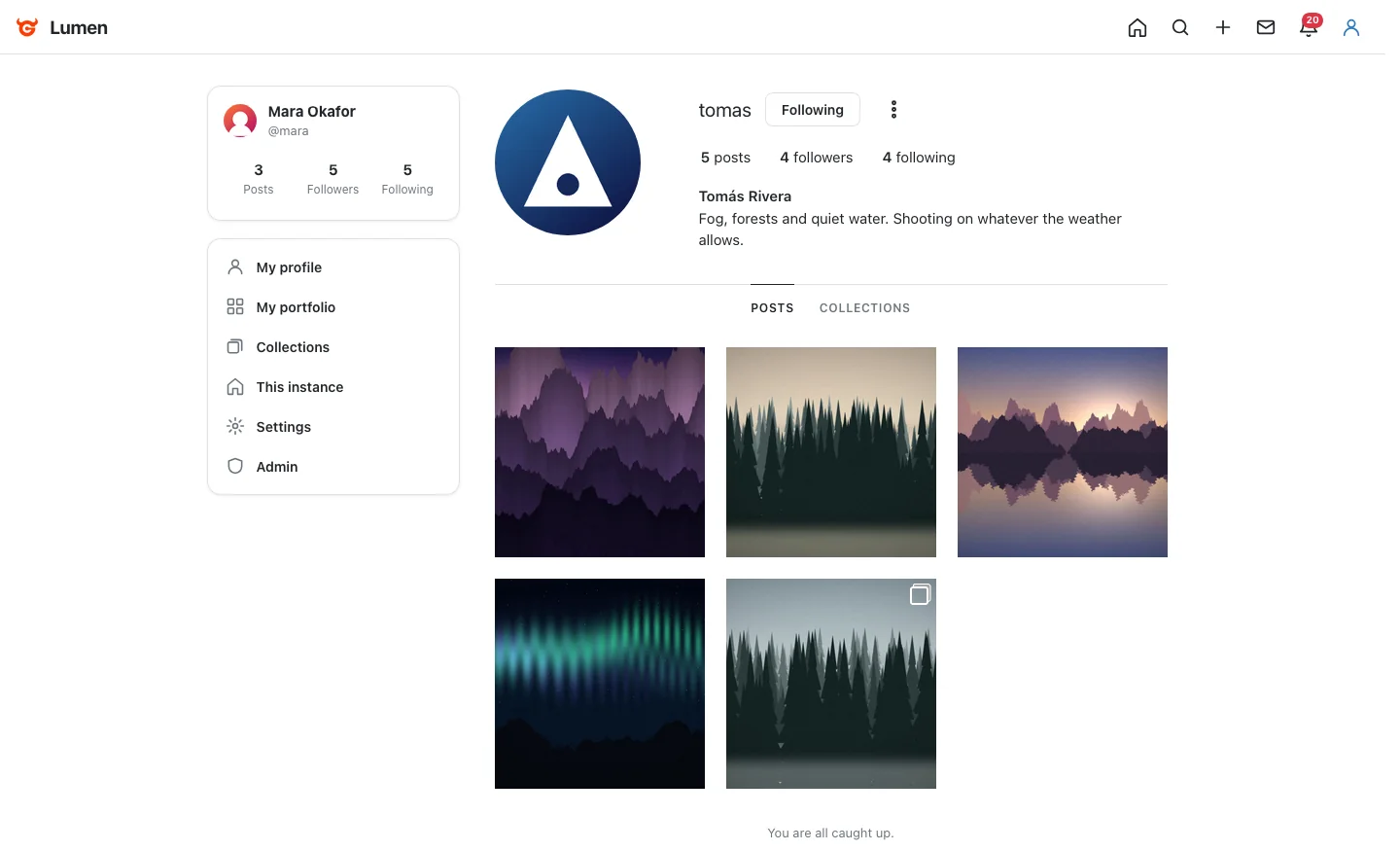1400x851 pixels.
Task: Open the sunset lake reflection post thumbnail
Action: [1063, 452]
